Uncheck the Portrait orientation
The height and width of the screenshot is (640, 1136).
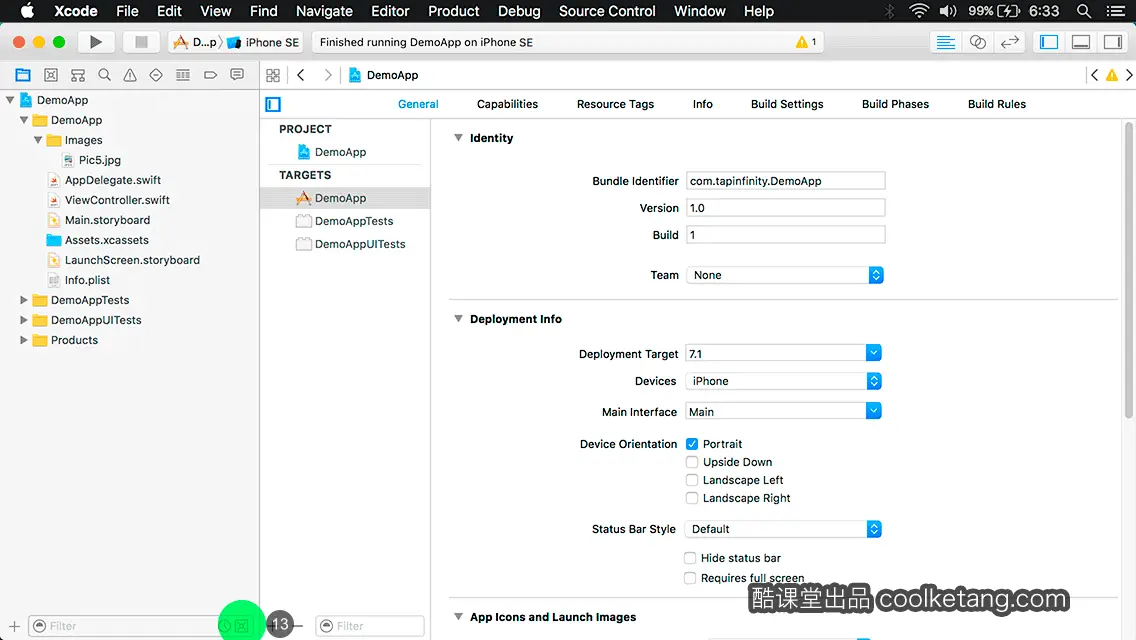692,444
